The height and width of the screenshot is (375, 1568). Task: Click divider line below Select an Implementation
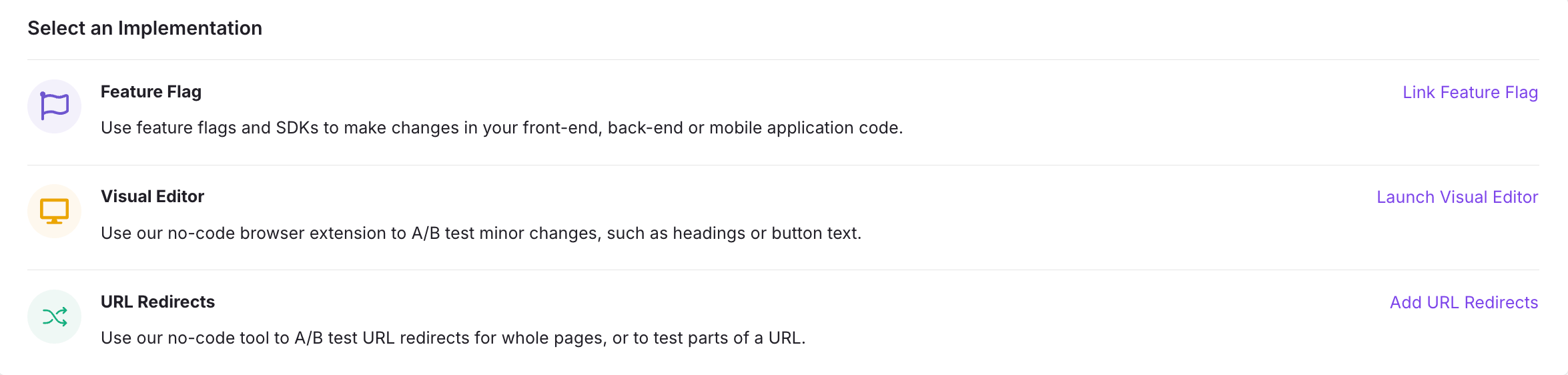point(783,60)
